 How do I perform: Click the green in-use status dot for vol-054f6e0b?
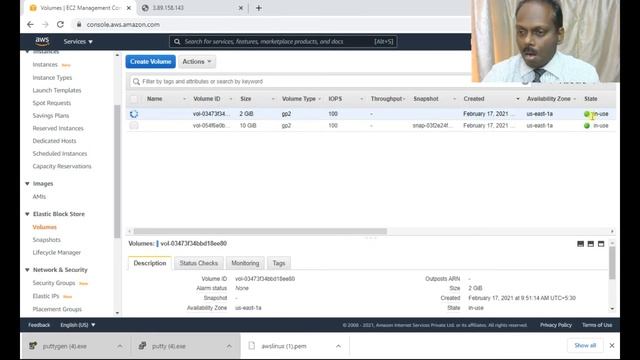[x=587, y=126]
